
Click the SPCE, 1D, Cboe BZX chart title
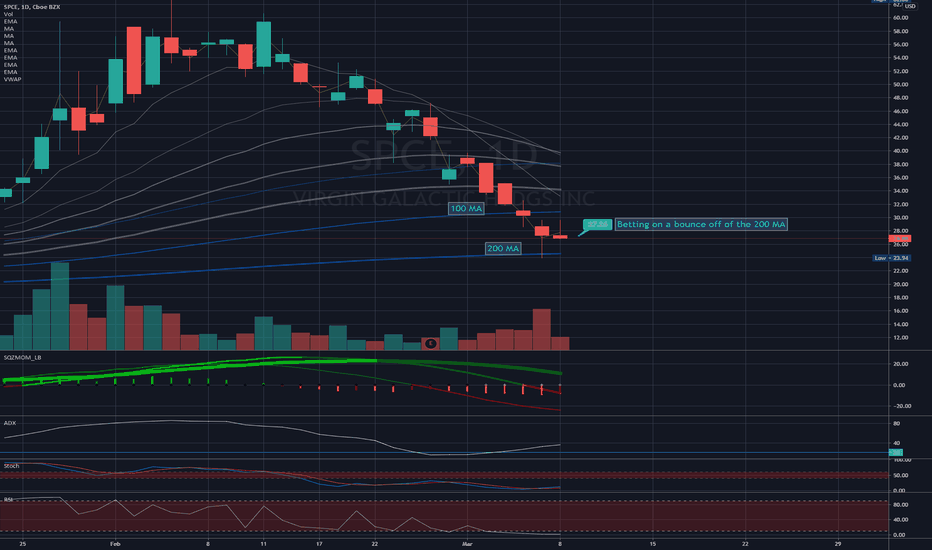tap(32, 7)
